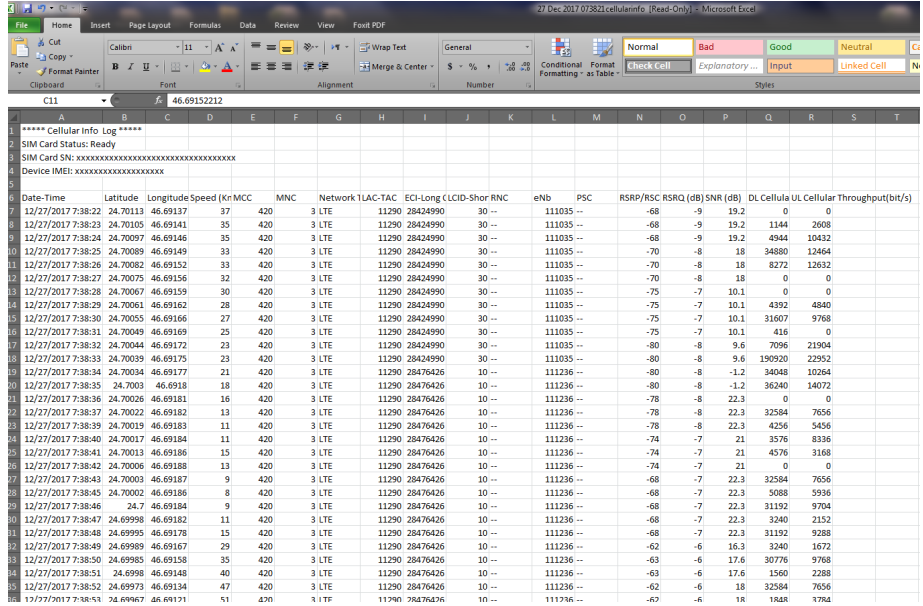Image resolution: width=923 pixels, height=606 pixels.
Task: Apply the Linked Cell style
Action: (871, 66)
